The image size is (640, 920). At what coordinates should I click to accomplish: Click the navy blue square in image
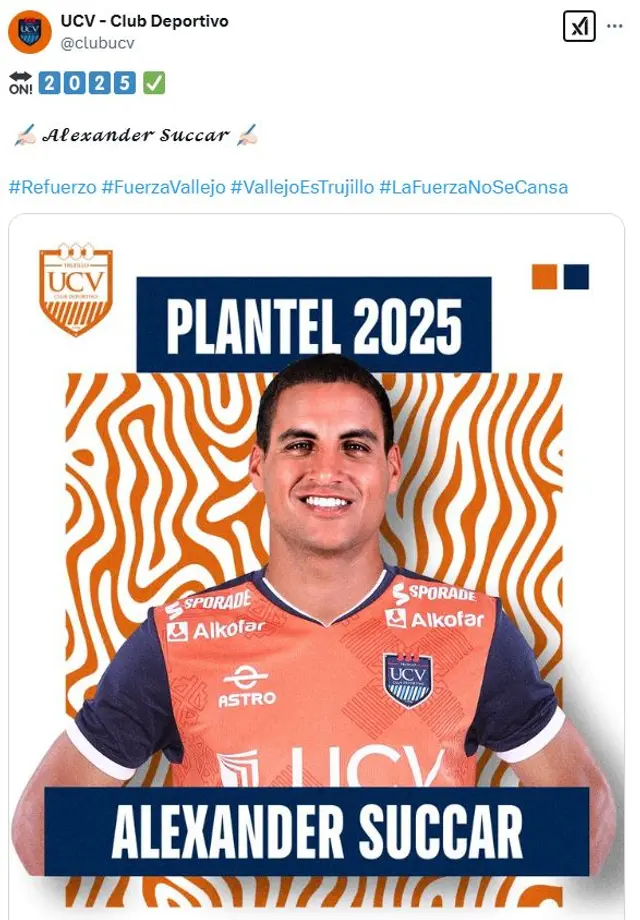coord(576,276)
